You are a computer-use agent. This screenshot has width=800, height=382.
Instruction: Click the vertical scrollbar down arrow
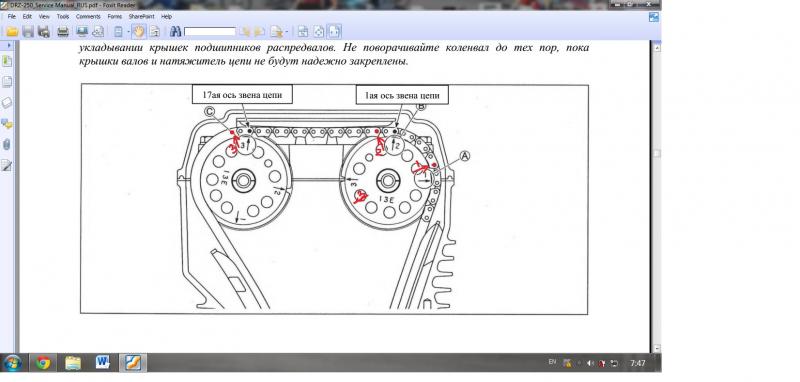657,349
